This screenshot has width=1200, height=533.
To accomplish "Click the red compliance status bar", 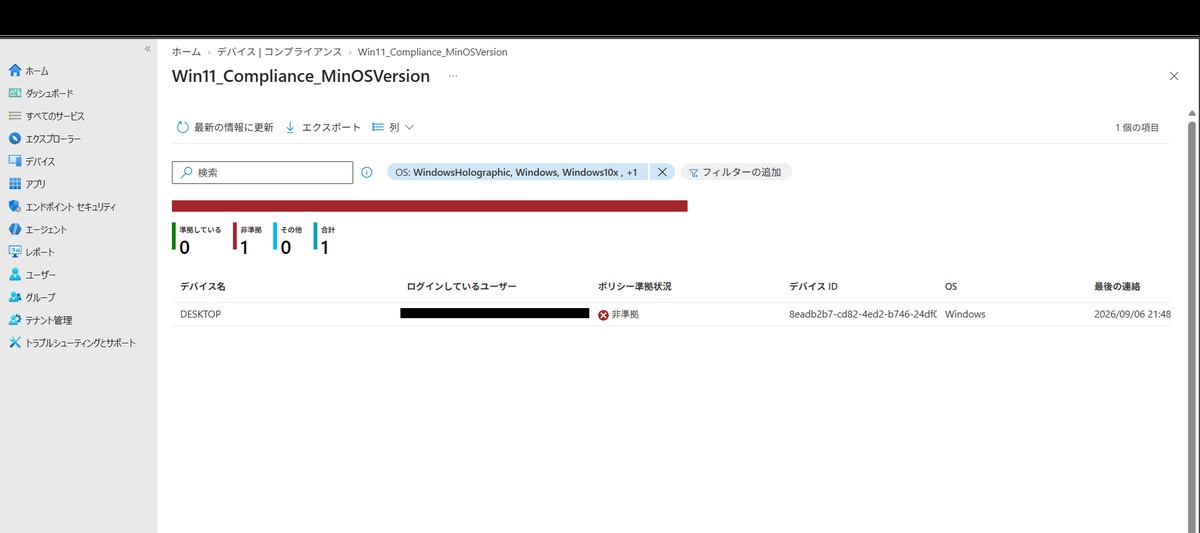I will click(x=430, y=206).
